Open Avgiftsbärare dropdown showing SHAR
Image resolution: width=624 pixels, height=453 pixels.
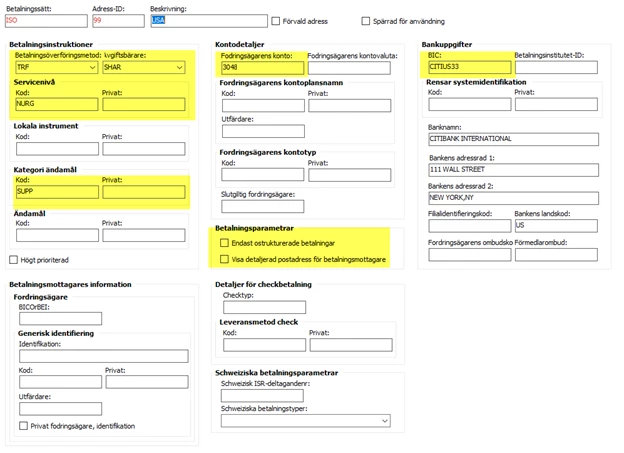144,67
